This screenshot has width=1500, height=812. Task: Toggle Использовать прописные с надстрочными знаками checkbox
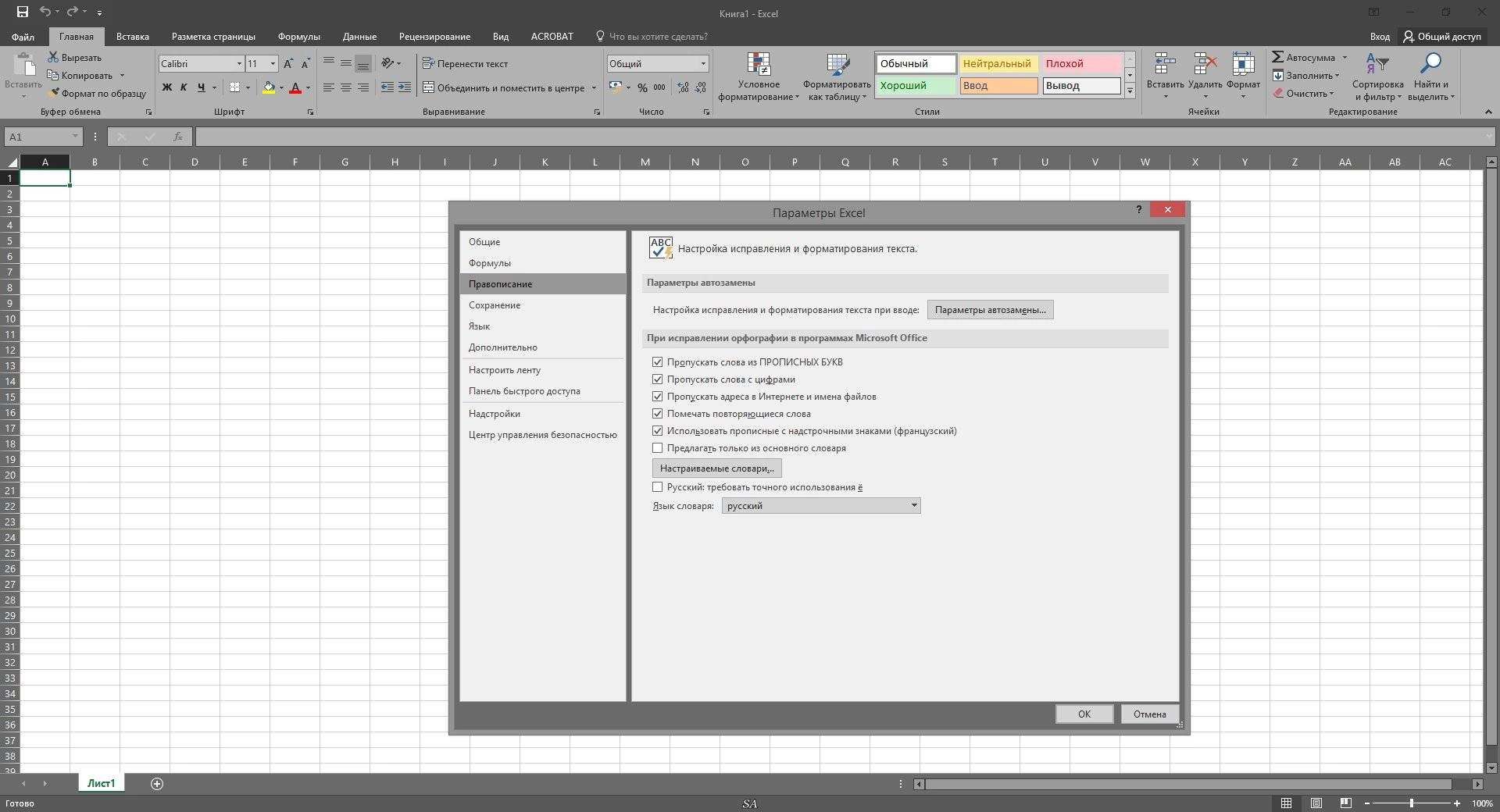(x=657, y=431)
